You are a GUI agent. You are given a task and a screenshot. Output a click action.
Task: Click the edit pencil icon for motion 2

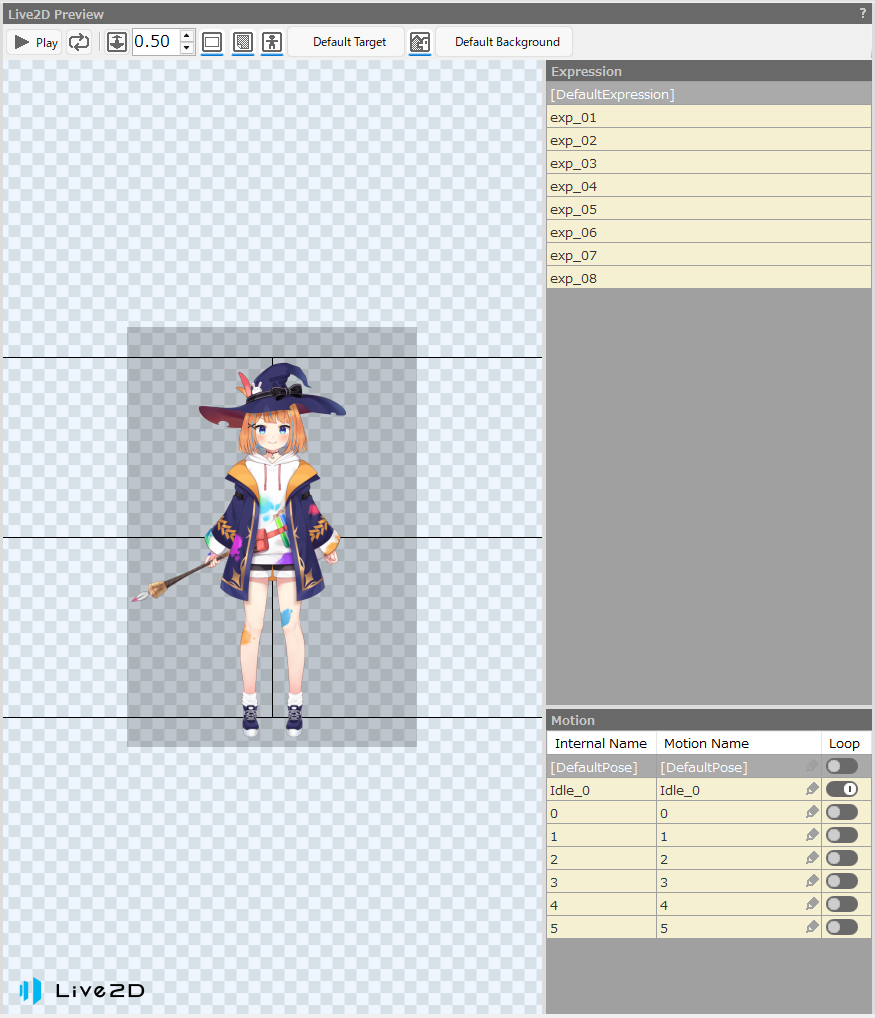(811, 858)
